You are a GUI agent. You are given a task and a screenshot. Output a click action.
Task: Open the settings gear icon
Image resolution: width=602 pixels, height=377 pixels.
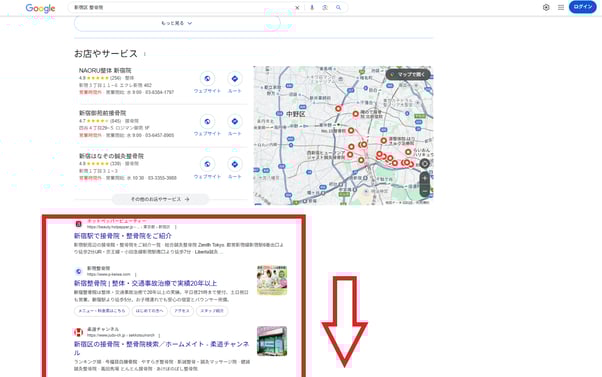tap(546, 7)
